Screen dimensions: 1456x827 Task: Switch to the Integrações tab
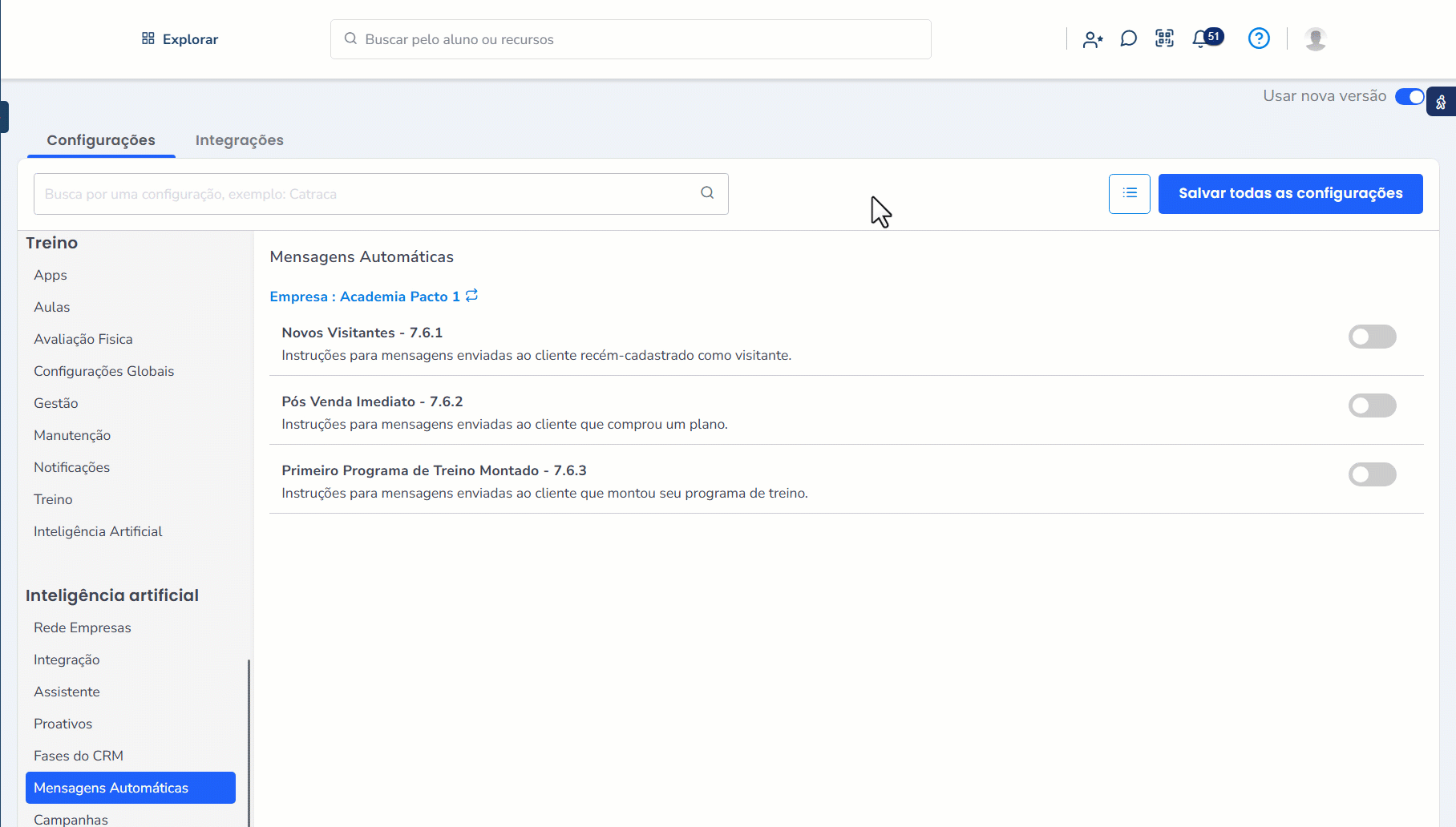pos(239,140)
